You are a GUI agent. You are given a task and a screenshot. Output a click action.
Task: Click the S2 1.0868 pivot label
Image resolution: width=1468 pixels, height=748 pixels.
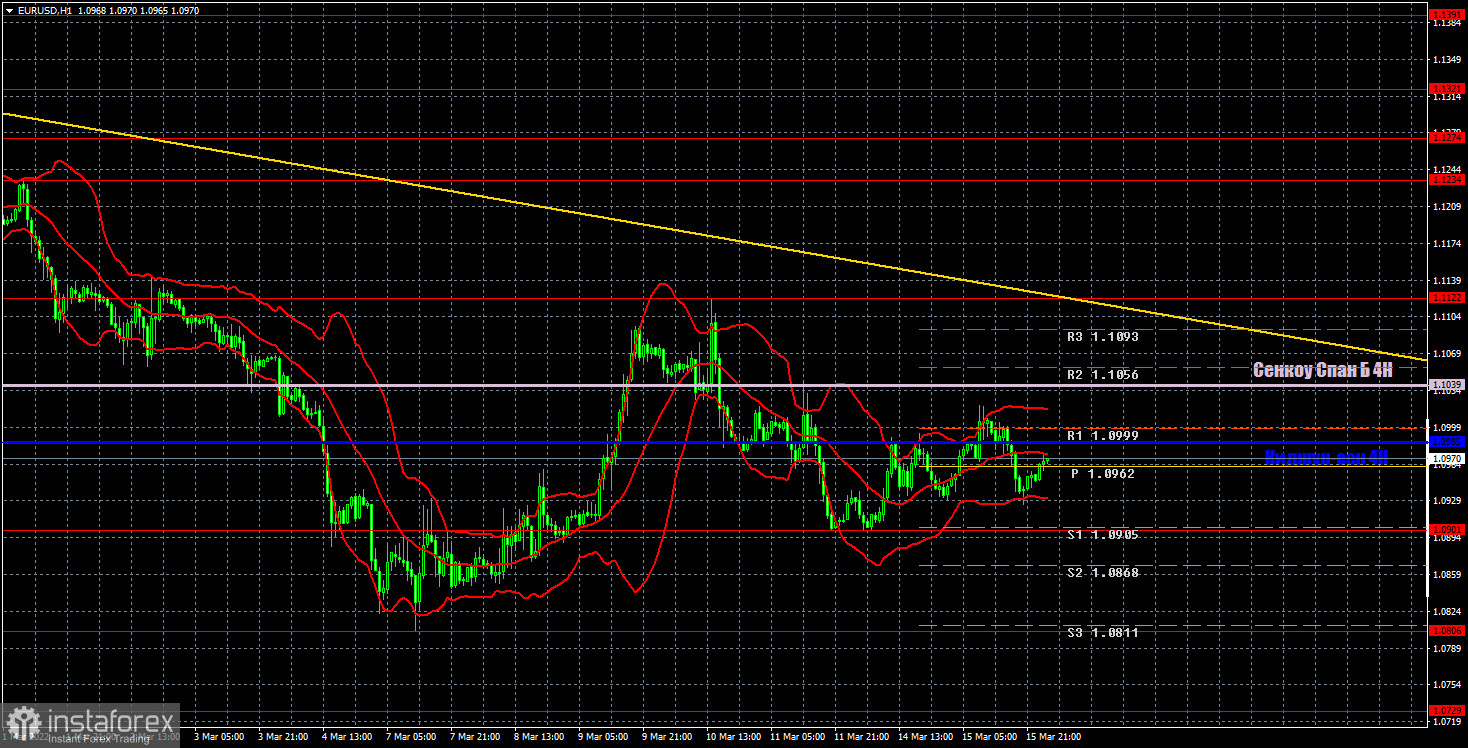tap(1102, 572)
